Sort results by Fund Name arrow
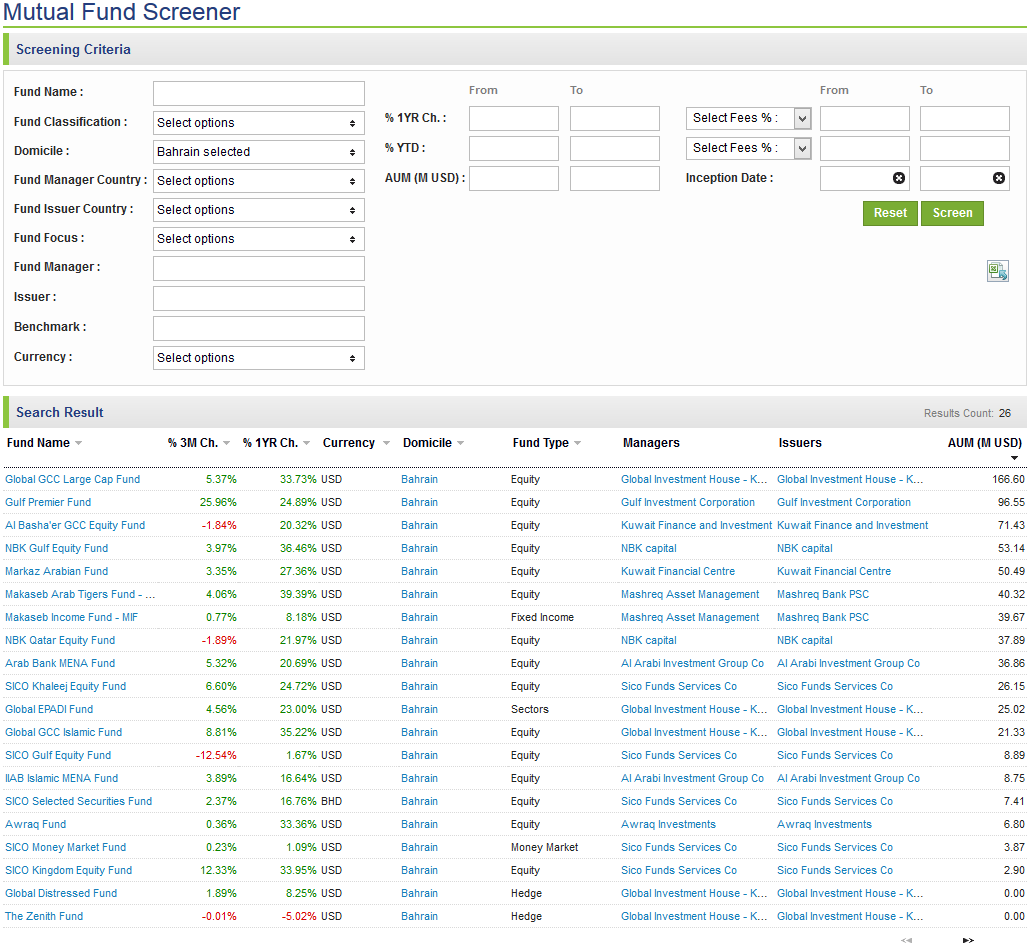 78,444
